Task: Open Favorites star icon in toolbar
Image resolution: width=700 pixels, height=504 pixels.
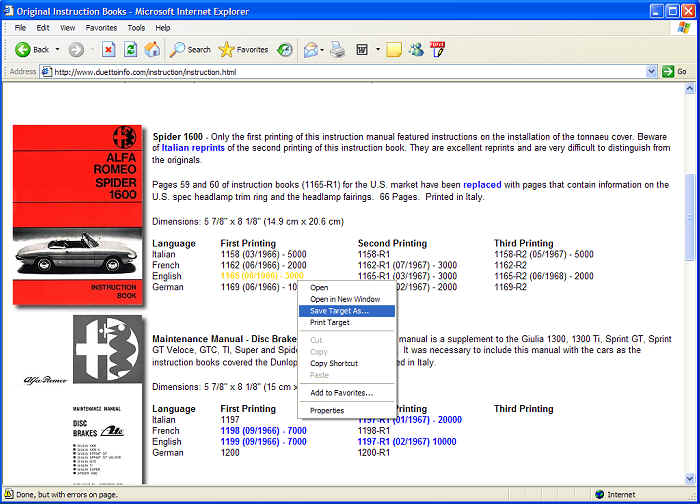Action: [226, 50]
